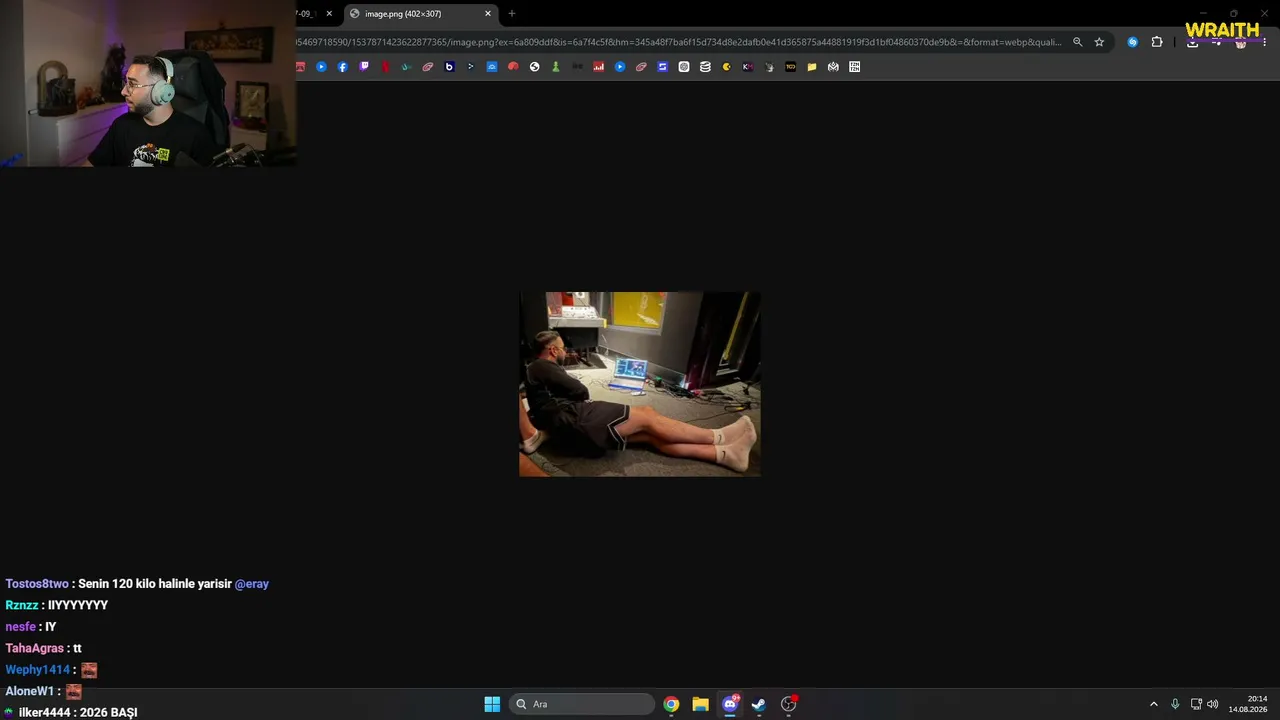Screen dimensions: 1280x720
Task: Open the recording app icon on taskbar
Action: (789, 704)
